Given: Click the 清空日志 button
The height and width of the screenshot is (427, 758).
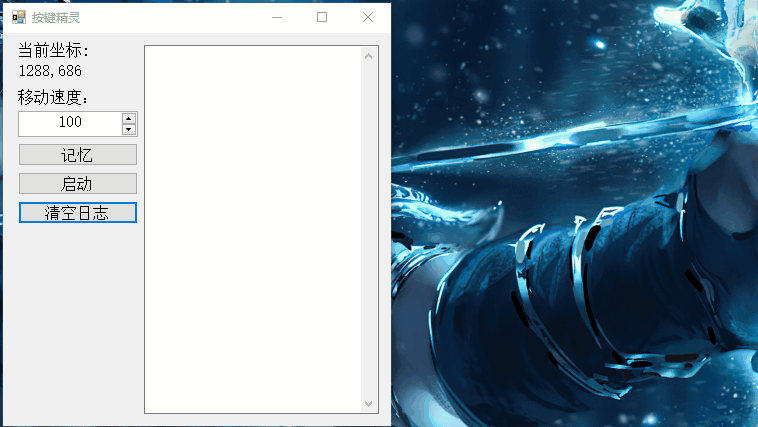Looking at the screenshot, I should coord(77,213).
